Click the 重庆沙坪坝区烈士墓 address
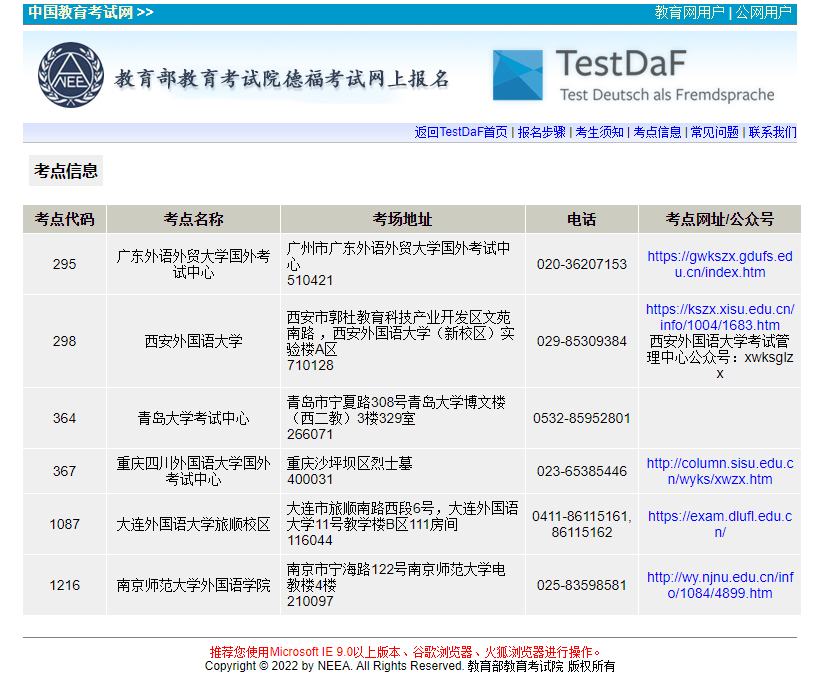The image size is (820, 690). (349, 463)
